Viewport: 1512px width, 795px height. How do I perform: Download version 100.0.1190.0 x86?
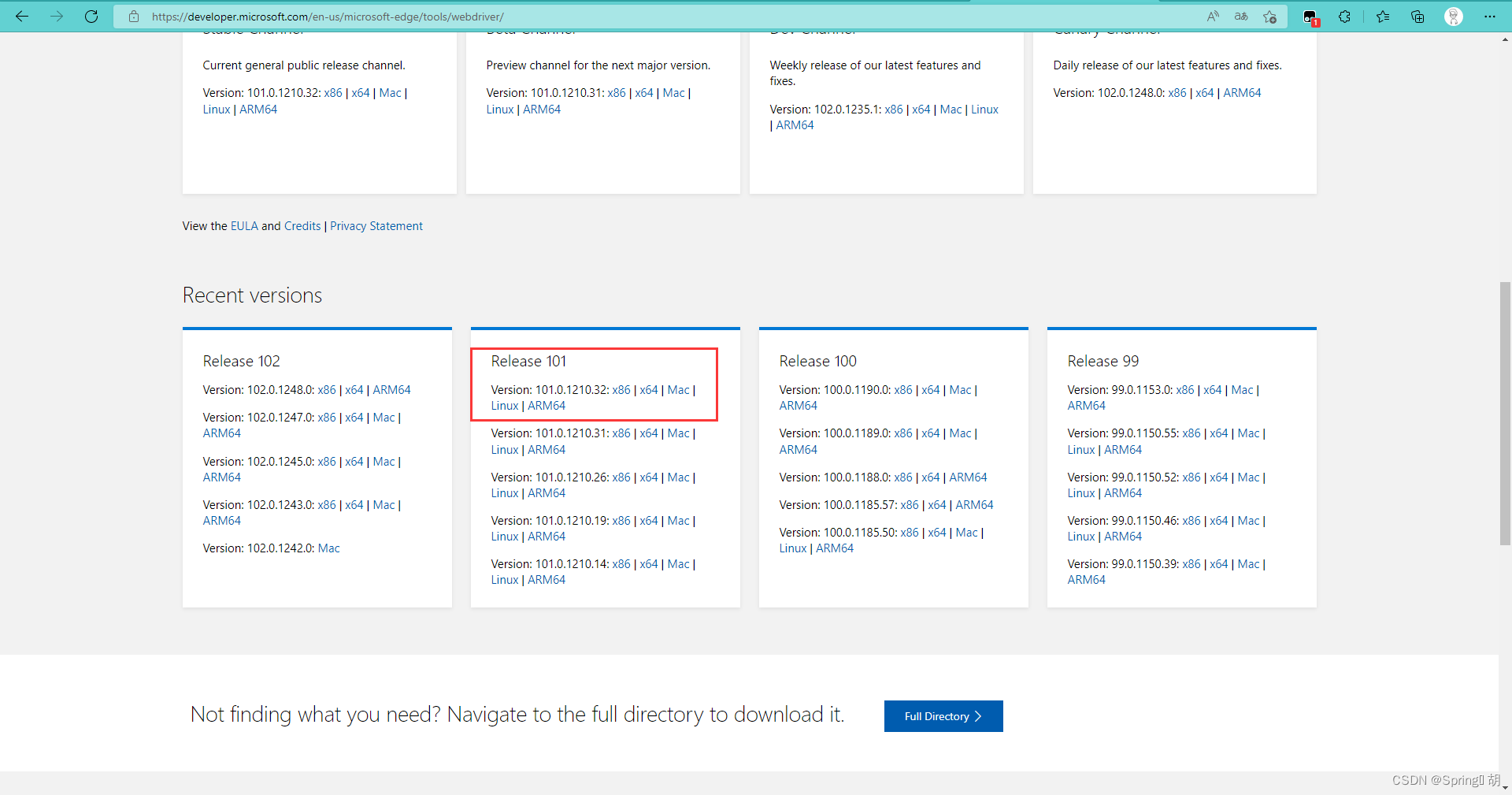pos(903,390)
